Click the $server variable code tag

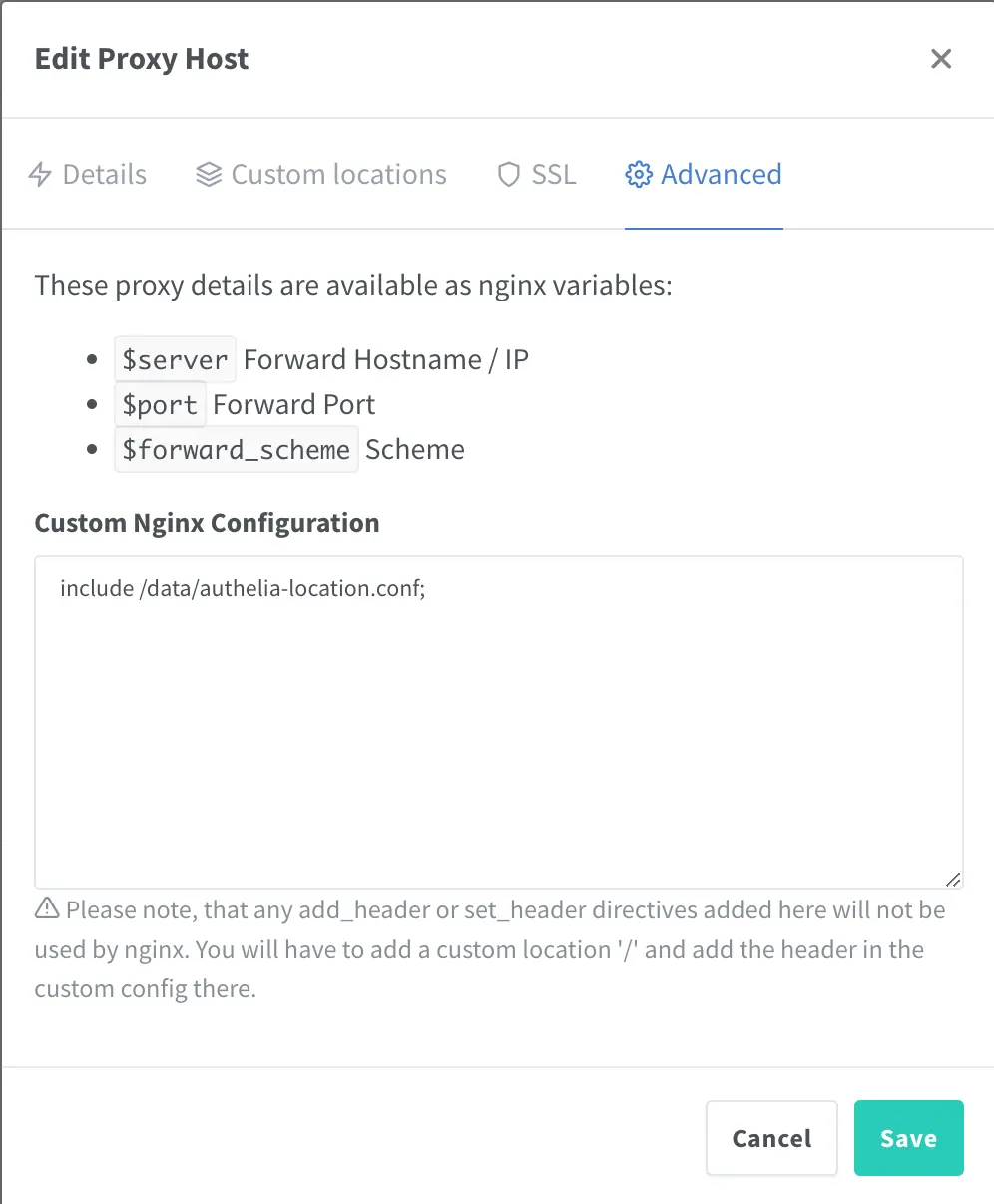click(x=175, y=359)
